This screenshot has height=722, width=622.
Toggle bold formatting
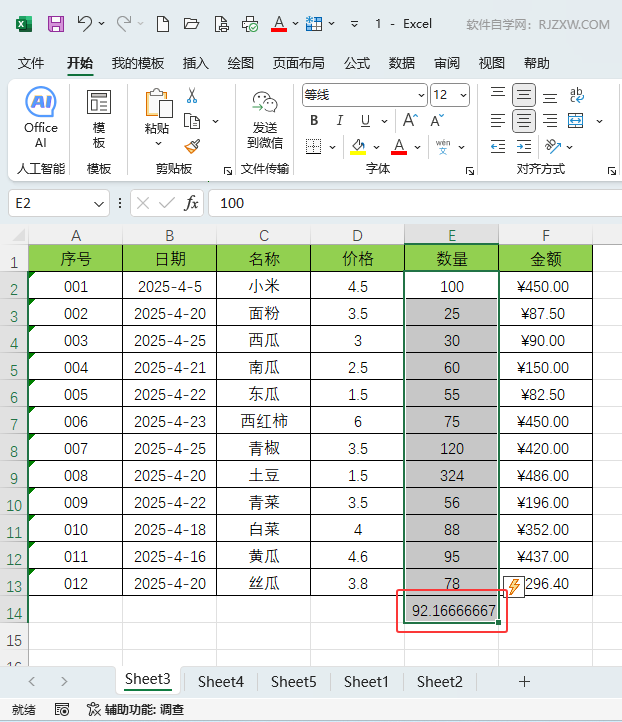click(x=314, y=121)
